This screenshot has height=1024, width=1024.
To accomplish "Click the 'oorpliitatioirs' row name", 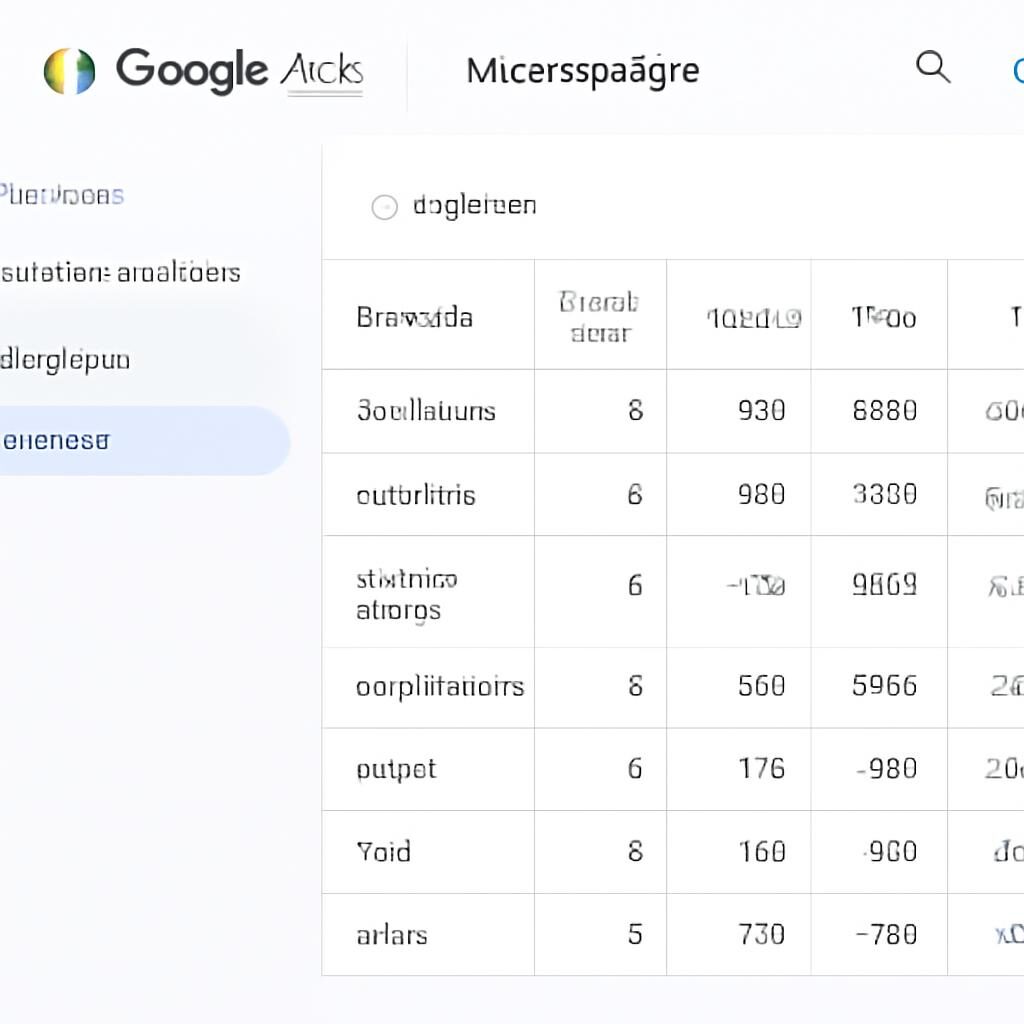I will 440,687.
